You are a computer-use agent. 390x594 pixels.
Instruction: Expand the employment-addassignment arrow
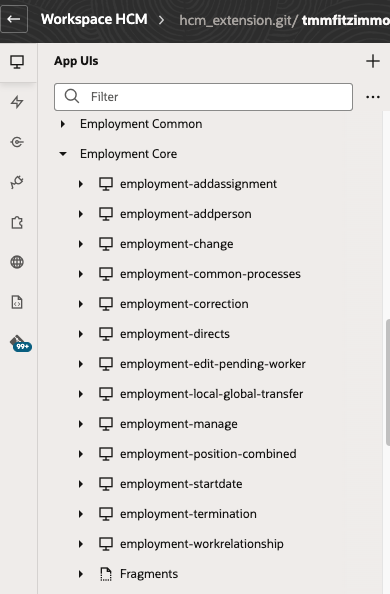pos(81,184)
